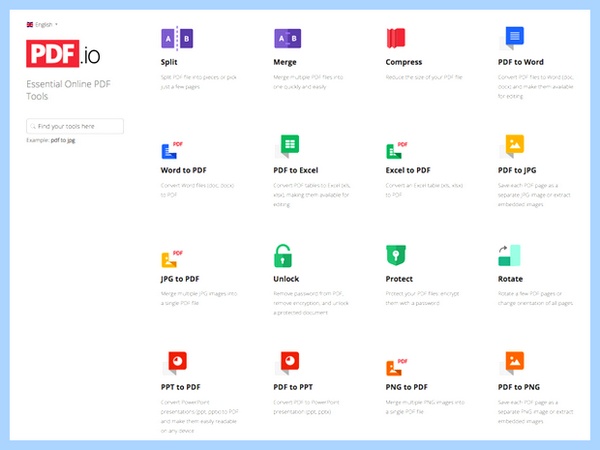
Task: Click the Rotate description about changing orientation
Action: pyautogui.click(x=535, y=298)
